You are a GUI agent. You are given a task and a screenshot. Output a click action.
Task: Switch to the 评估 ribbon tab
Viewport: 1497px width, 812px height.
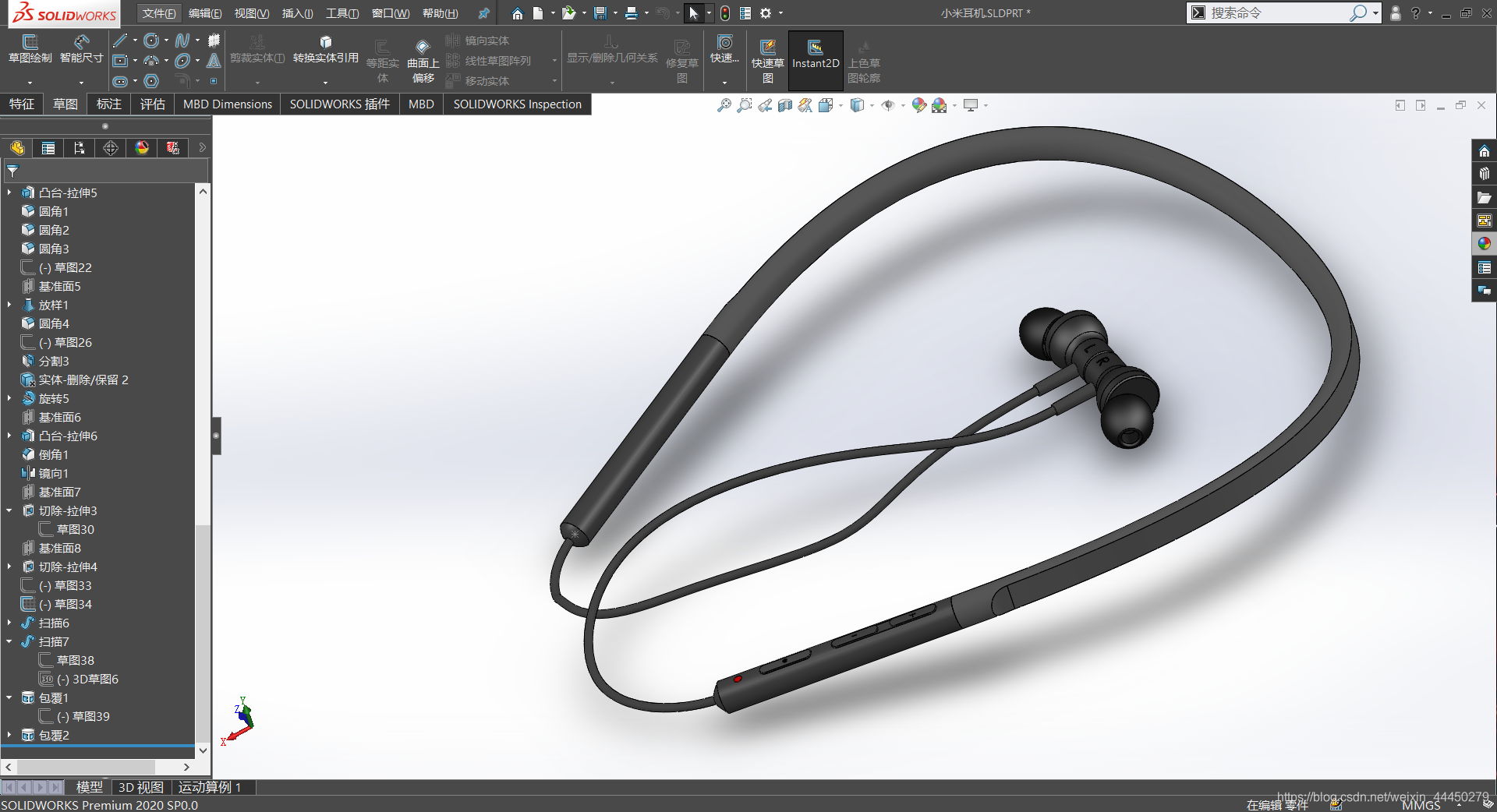point(153,104)
